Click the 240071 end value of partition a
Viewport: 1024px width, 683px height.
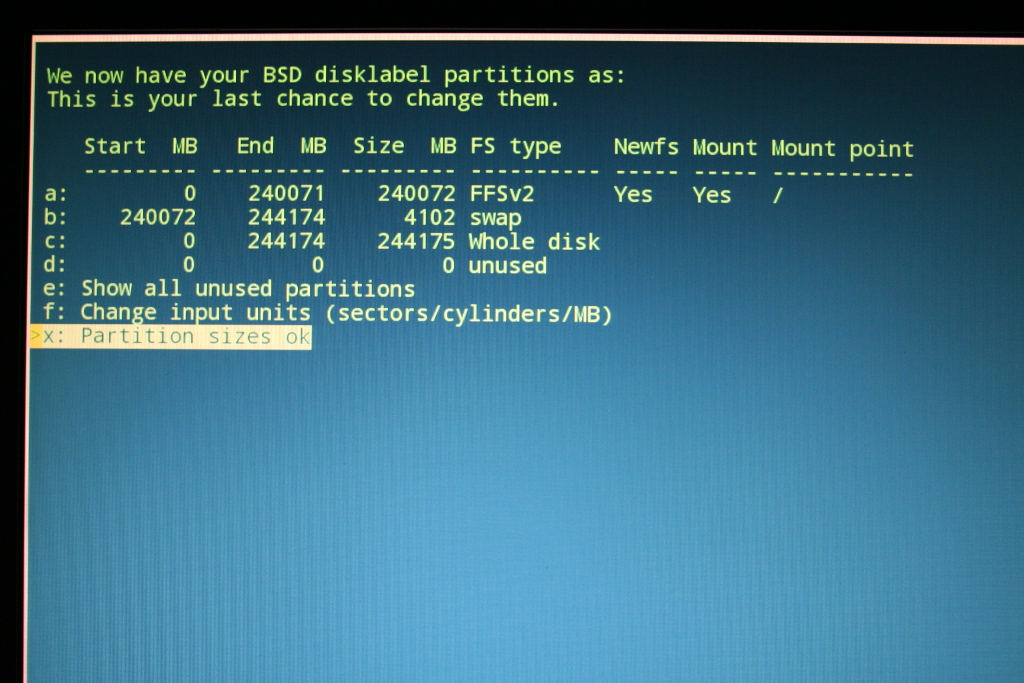coord(287,194)
